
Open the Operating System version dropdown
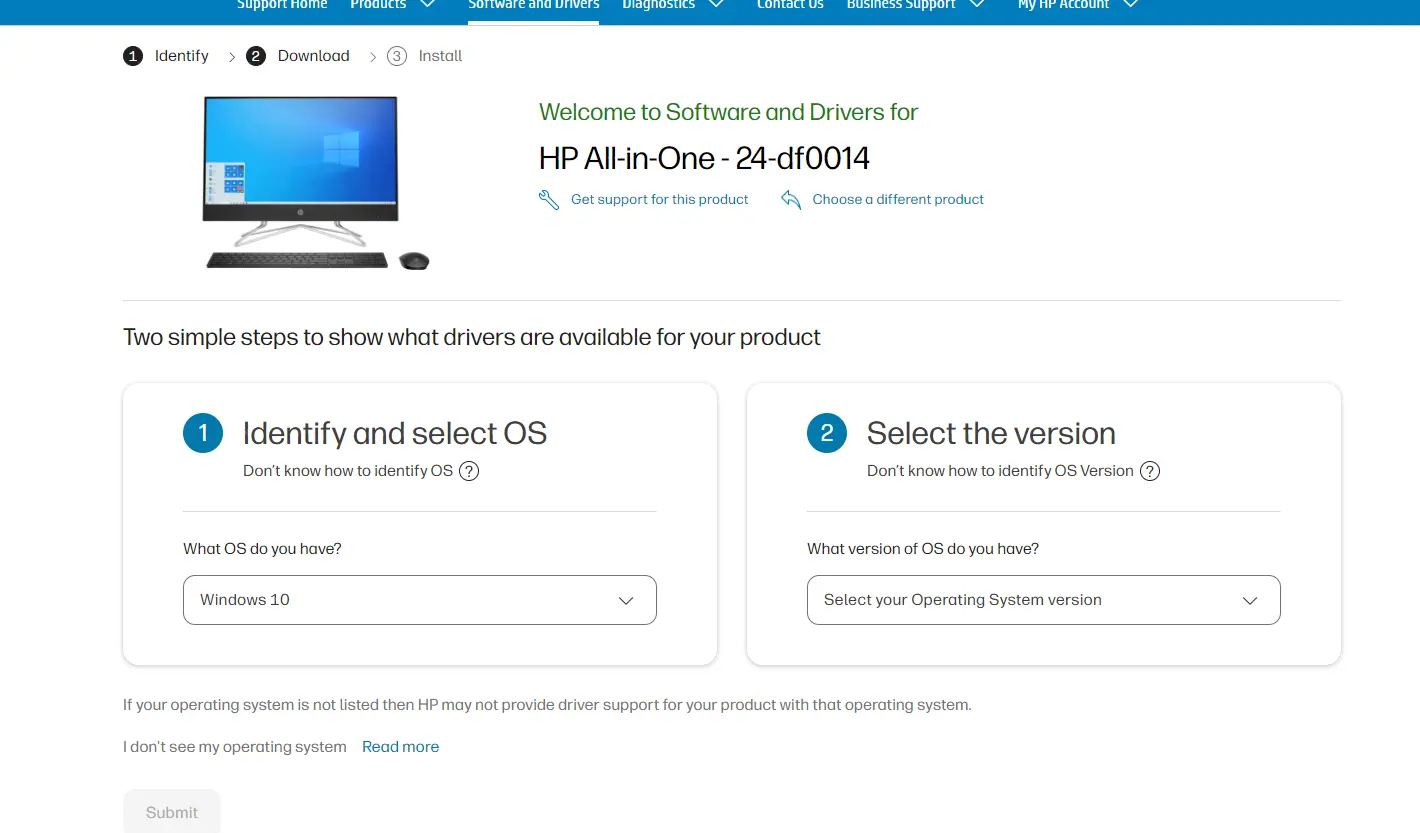(x=1044, y=600)
